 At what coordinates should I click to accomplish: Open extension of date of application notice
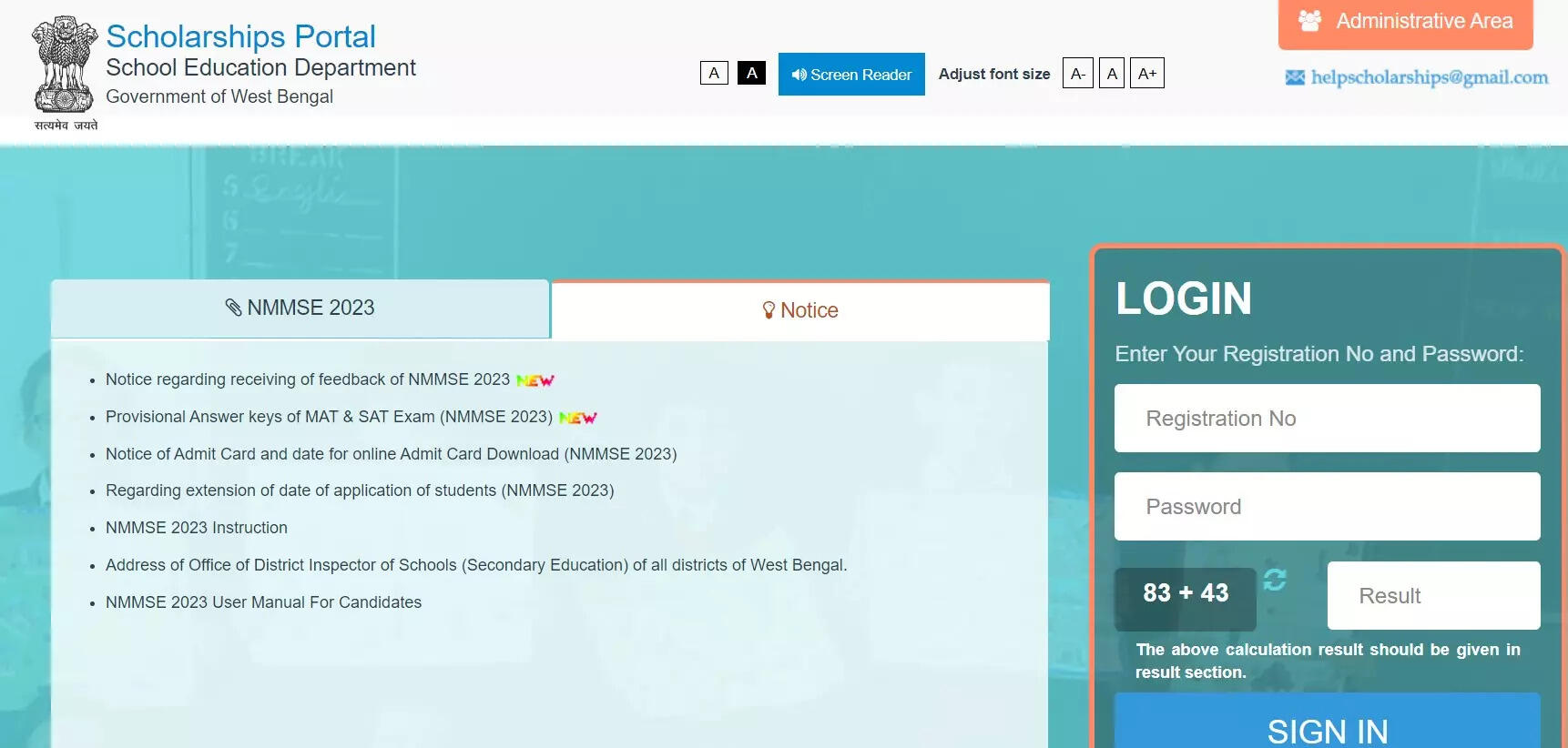(x=360, y=490)
